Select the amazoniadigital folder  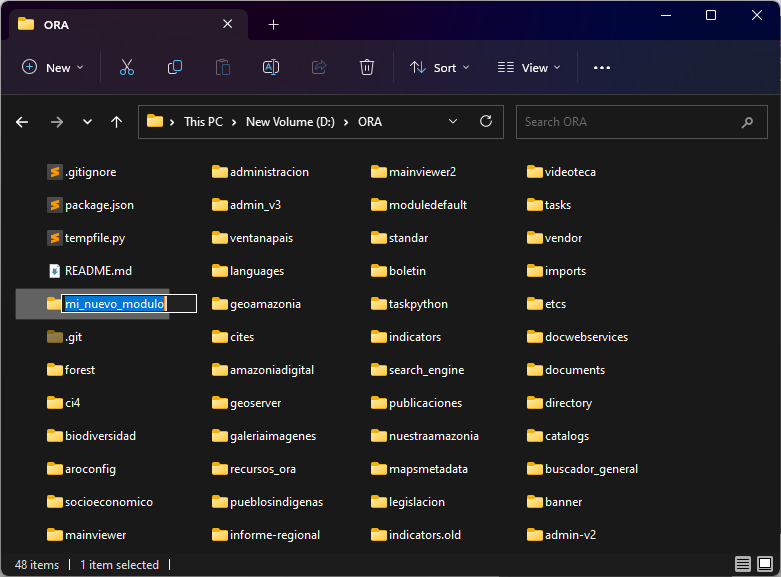point(263,370)
